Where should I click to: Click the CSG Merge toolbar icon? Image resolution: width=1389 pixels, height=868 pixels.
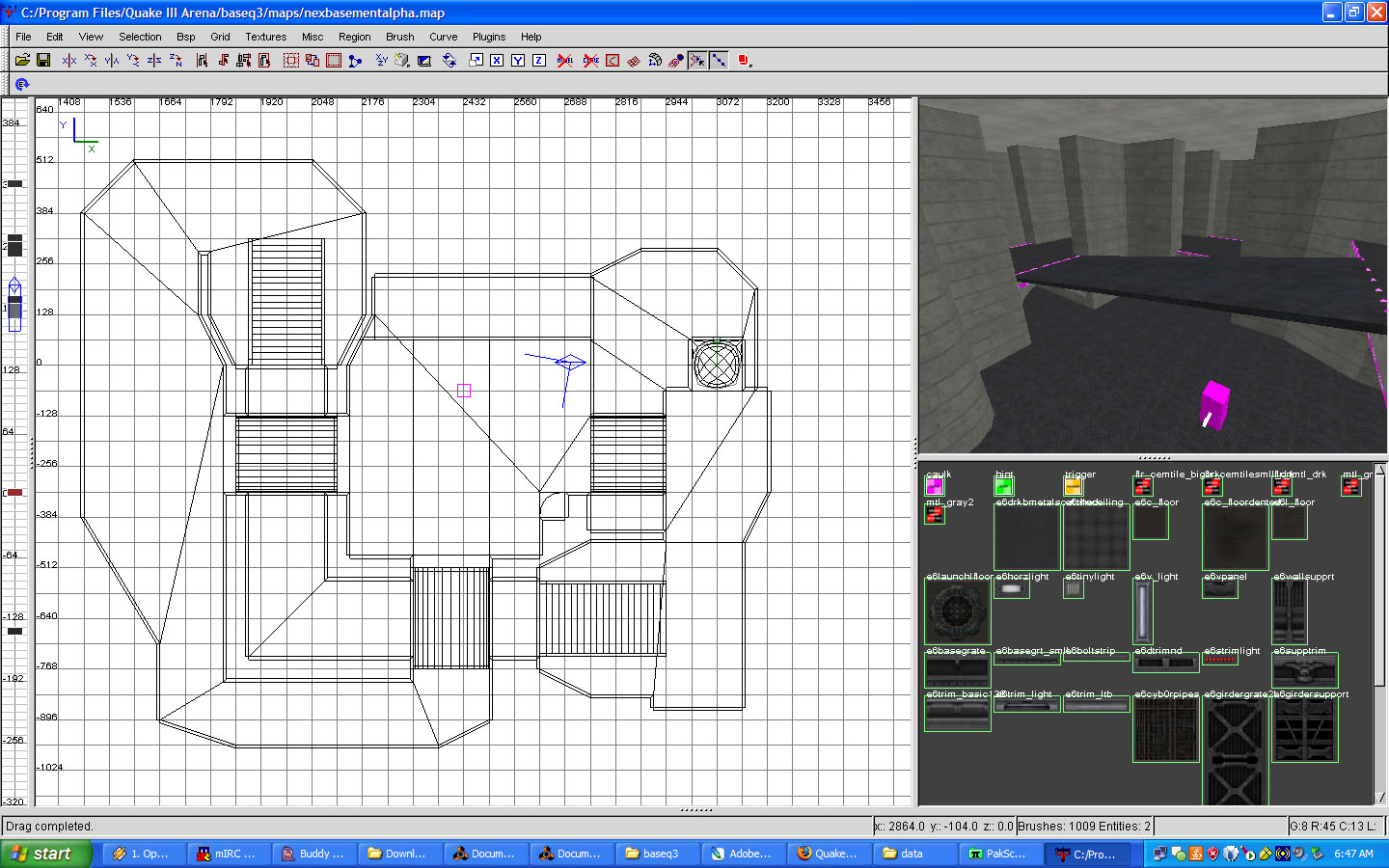pyautogui.click(x=313, y=60)
